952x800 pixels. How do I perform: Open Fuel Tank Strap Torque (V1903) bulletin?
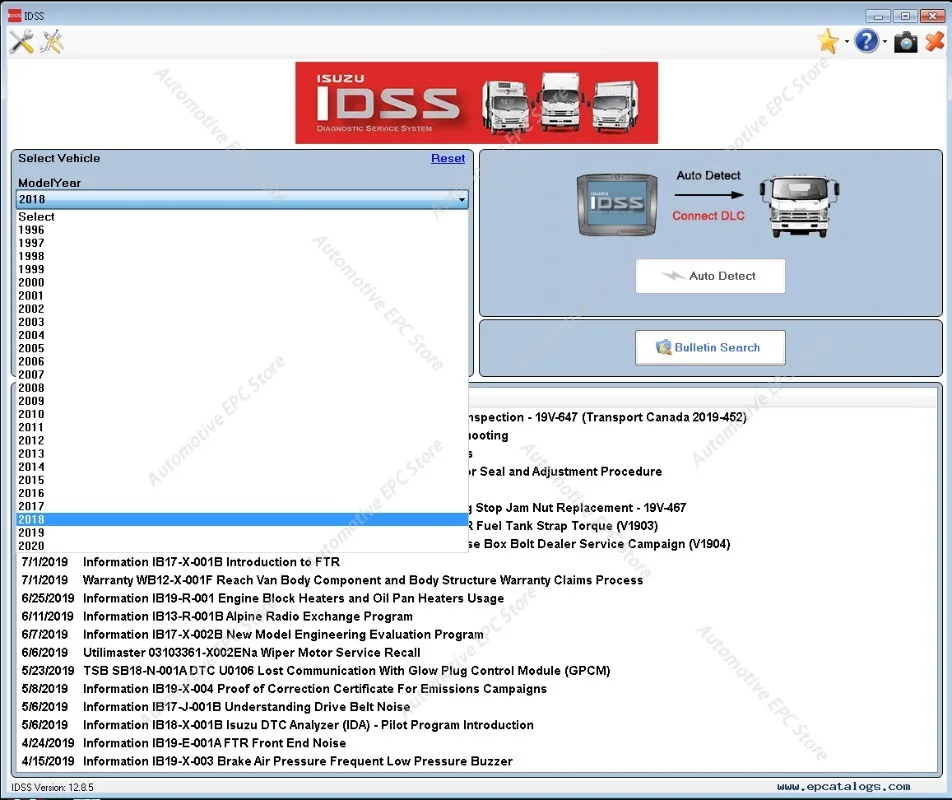[x=563, y=526]
